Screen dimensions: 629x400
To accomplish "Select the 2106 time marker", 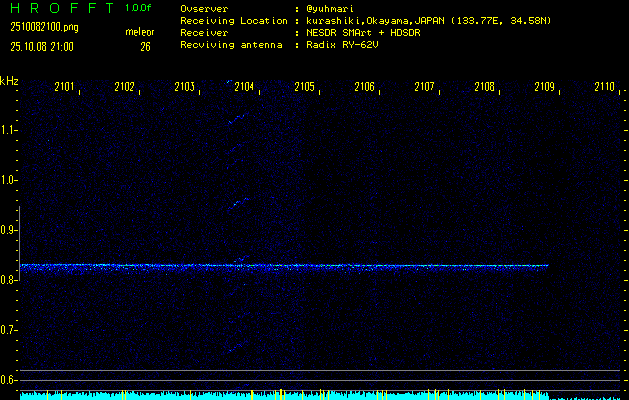I will tap(365, 87).
